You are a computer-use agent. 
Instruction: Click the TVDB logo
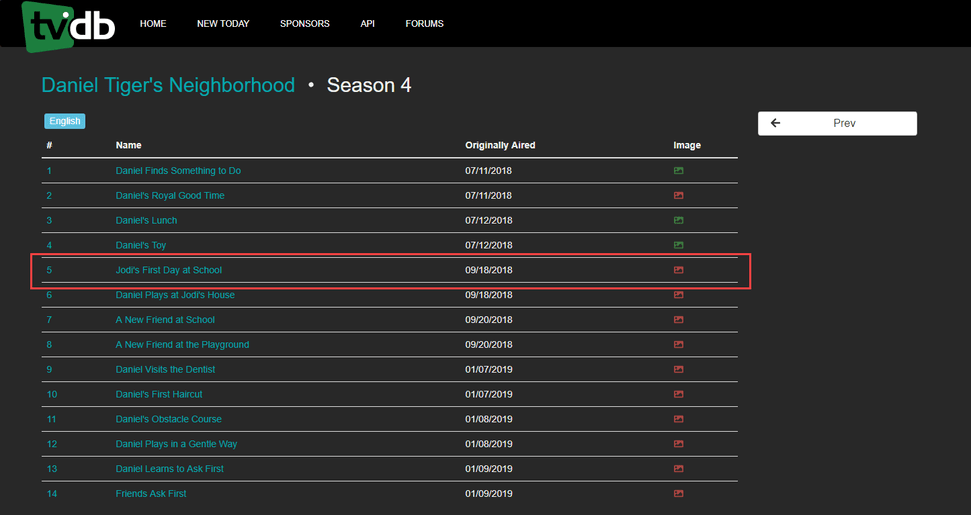69,26
